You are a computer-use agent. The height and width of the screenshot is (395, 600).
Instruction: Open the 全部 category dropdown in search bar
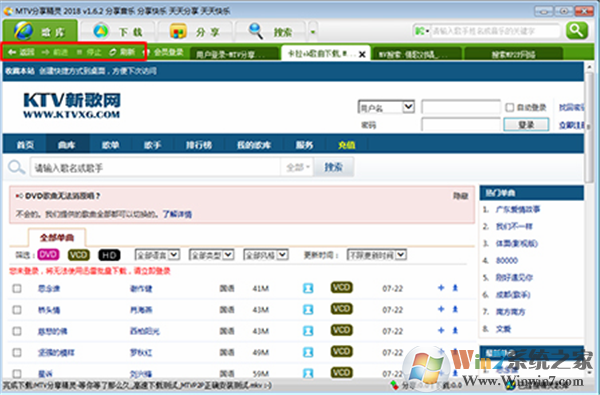297,167
